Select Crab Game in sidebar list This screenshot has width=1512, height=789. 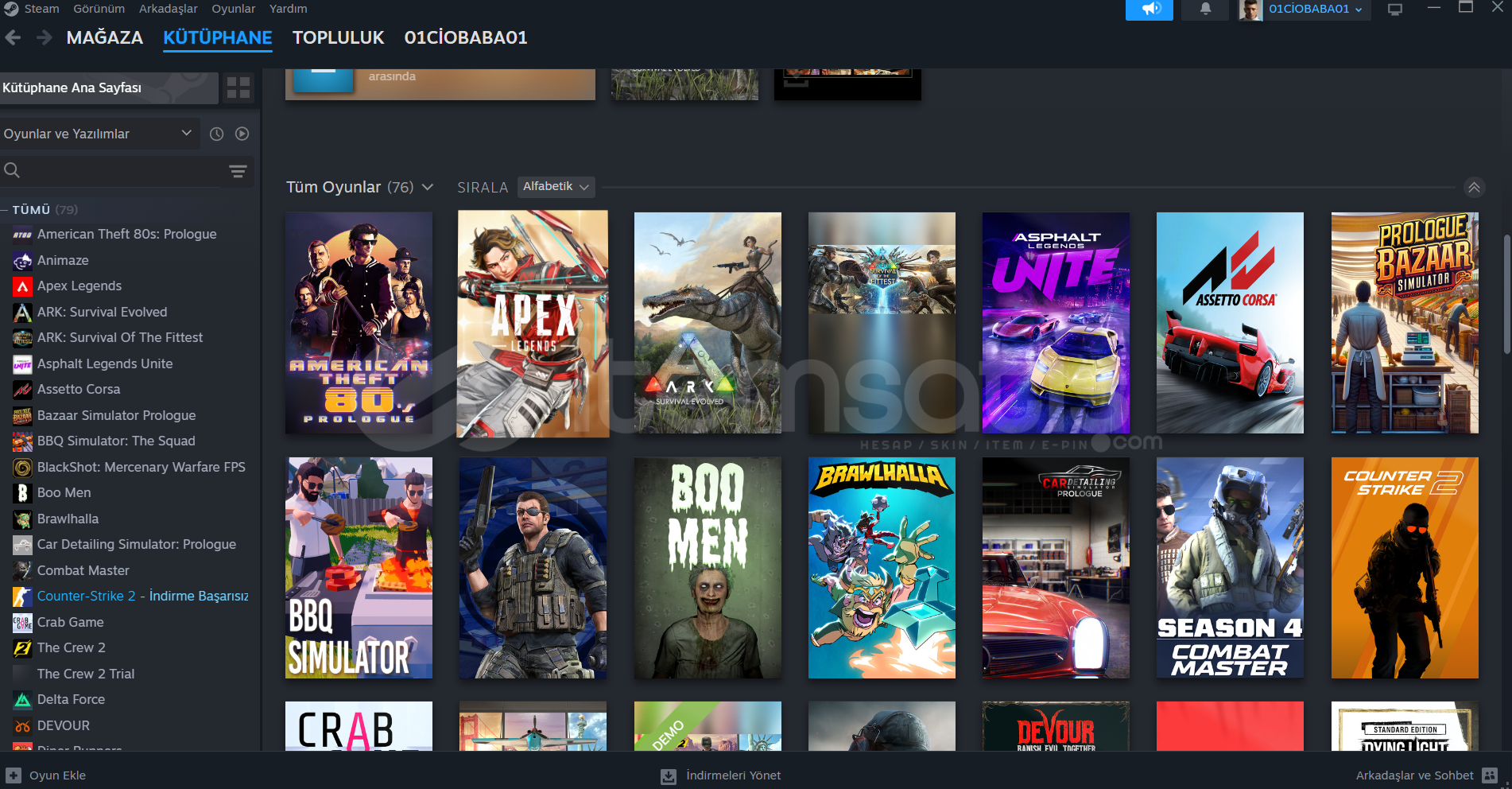(x=71, y=622)
